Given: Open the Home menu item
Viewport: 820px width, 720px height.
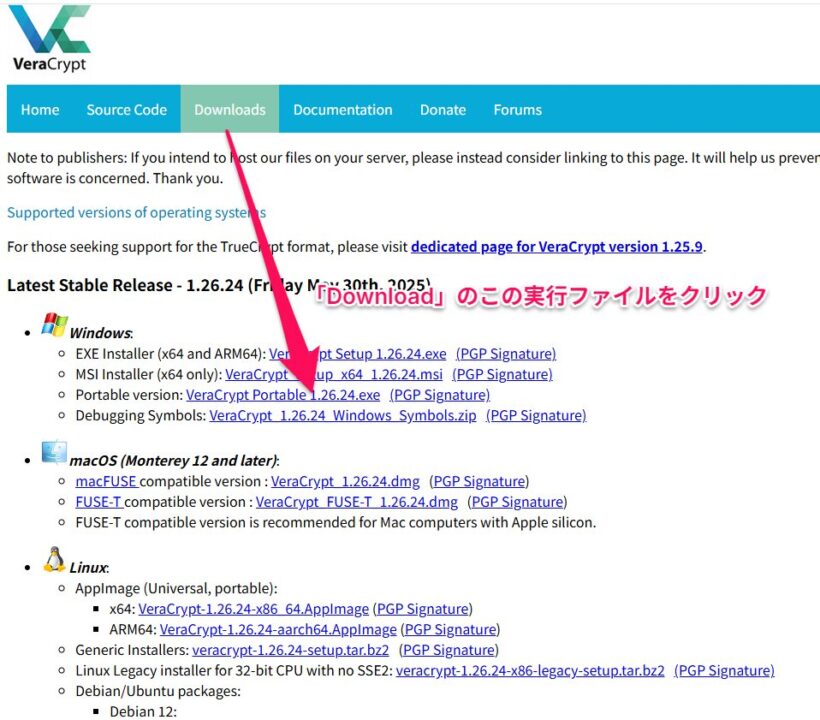Looking at the screenshot, I should click(40, 110).
